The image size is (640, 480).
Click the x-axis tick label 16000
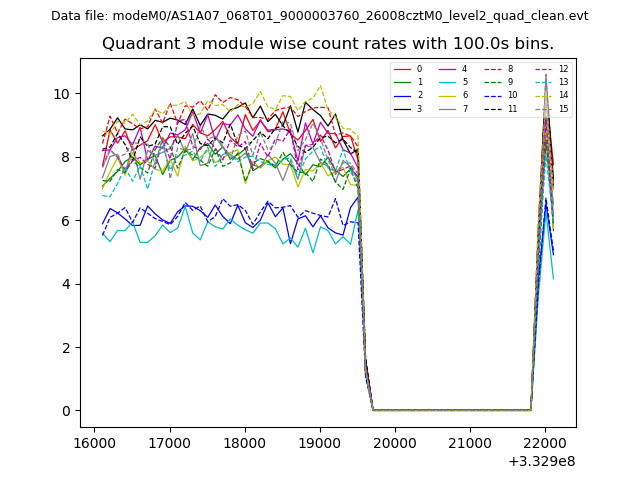[x=94, y=442]
